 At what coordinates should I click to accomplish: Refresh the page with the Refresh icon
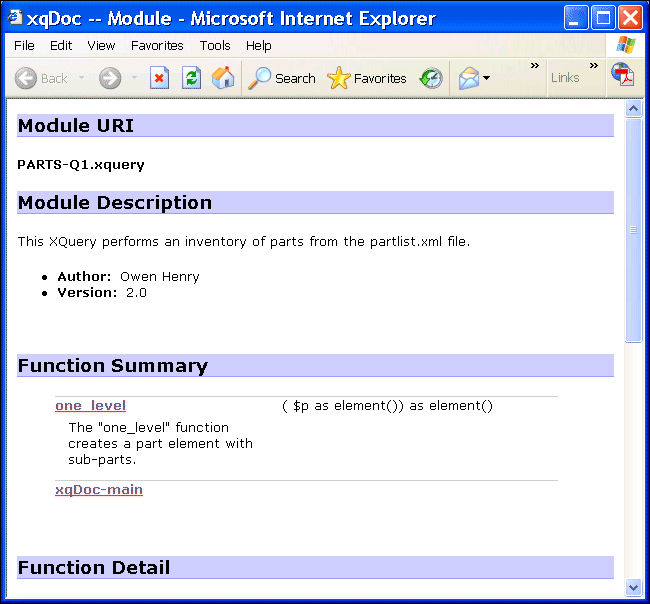click(x=191, y=78)
